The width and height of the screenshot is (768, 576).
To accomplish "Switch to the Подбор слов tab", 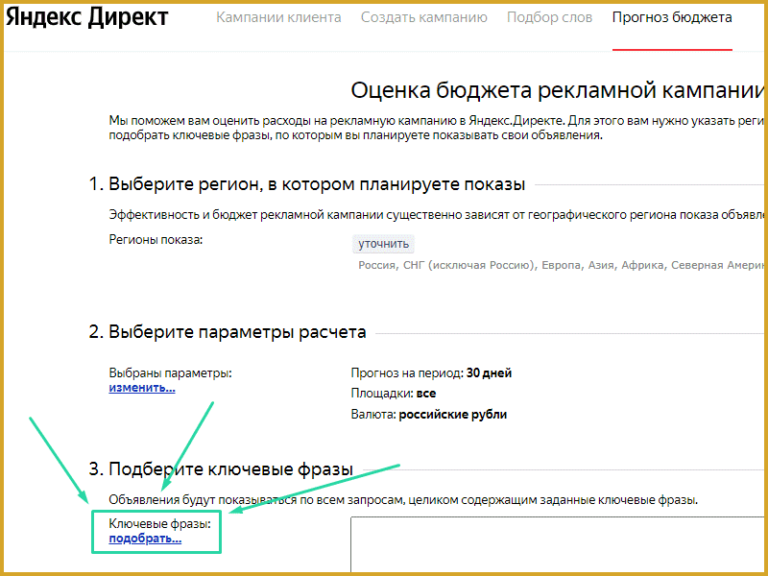I will [550, 17].
